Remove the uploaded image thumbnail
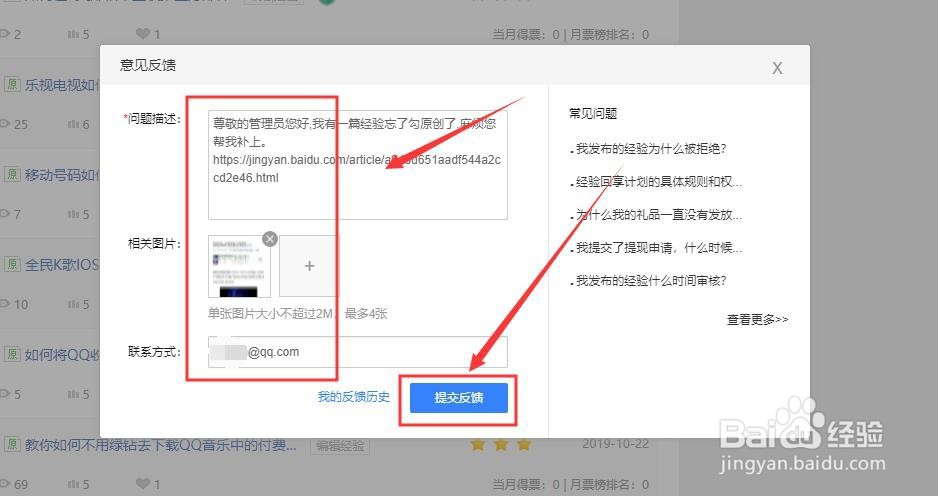The width and height of the screenshot is (938, 496). point(270,239)
